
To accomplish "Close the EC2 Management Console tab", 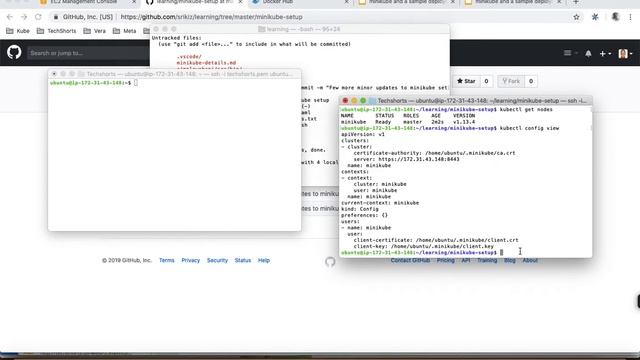I will (134, 2).
